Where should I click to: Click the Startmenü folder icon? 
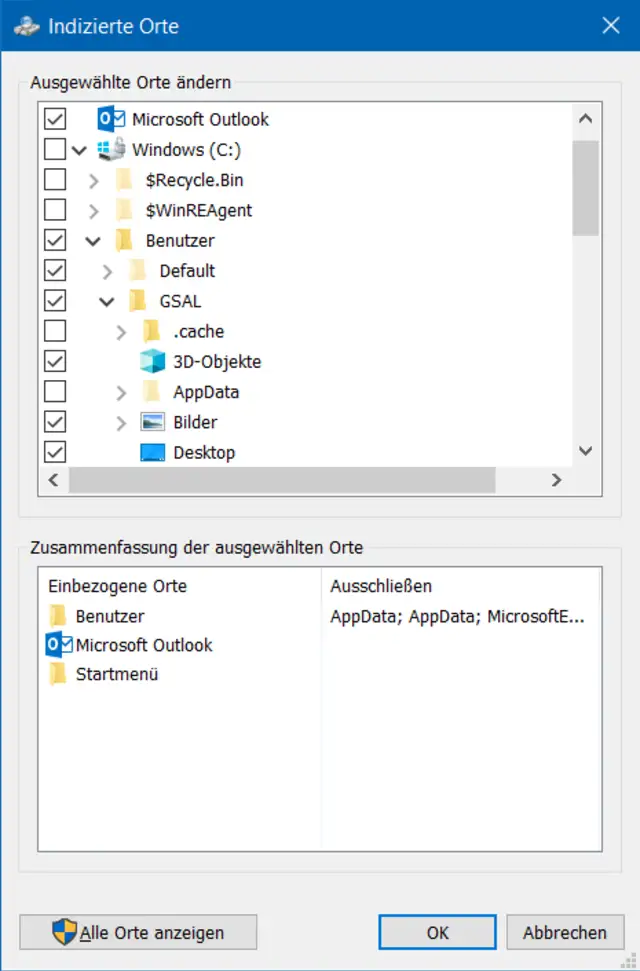click(58, 674)
